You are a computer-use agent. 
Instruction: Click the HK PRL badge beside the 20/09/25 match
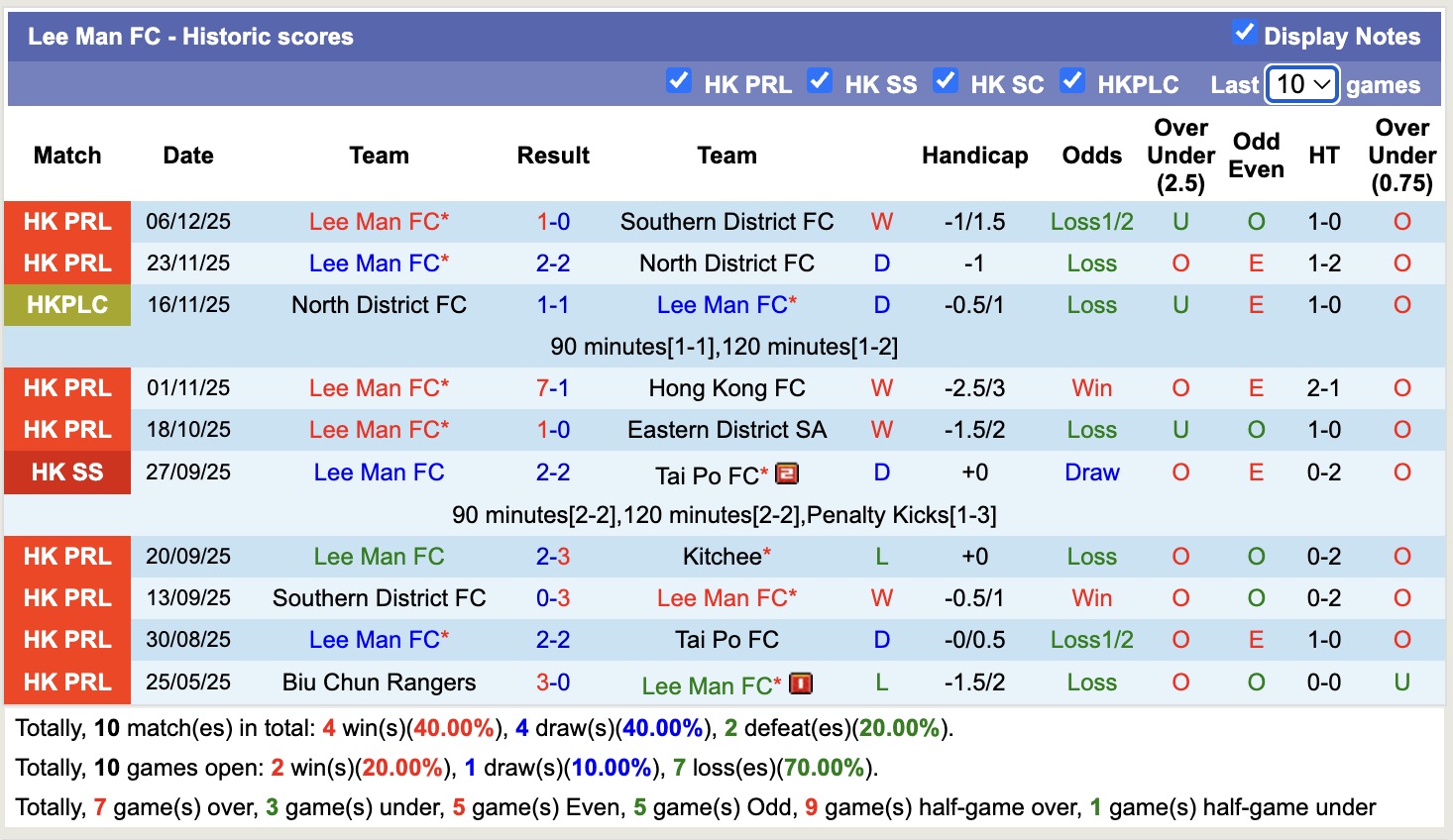click(x=66, y=556)
